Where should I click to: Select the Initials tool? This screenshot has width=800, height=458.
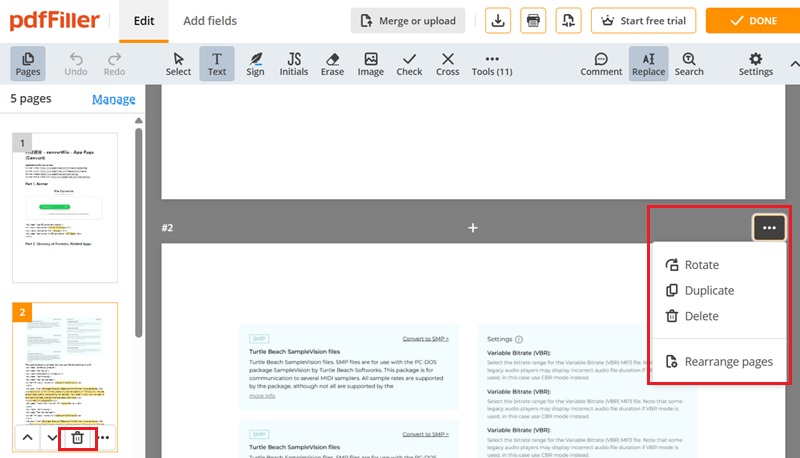pyautogui.click(x=294, y=64)
